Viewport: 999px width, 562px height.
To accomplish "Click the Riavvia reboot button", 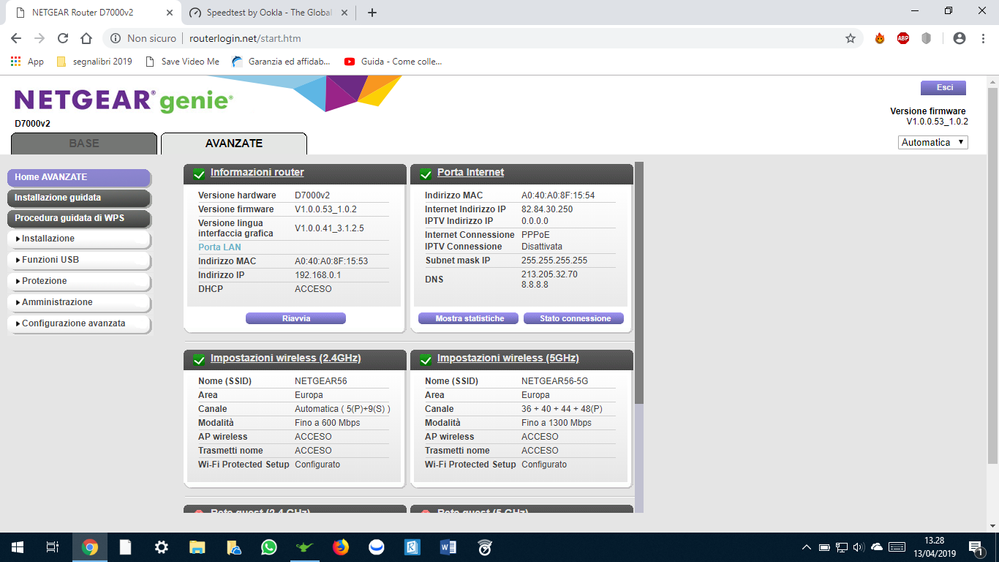I will [x=296, y=318].
